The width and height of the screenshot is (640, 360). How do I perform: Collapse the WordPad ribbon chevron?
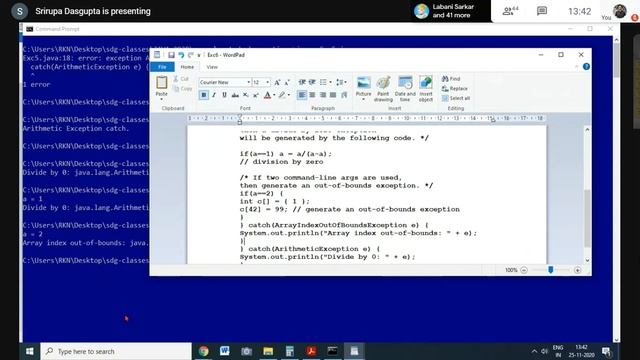coord(576,67)
